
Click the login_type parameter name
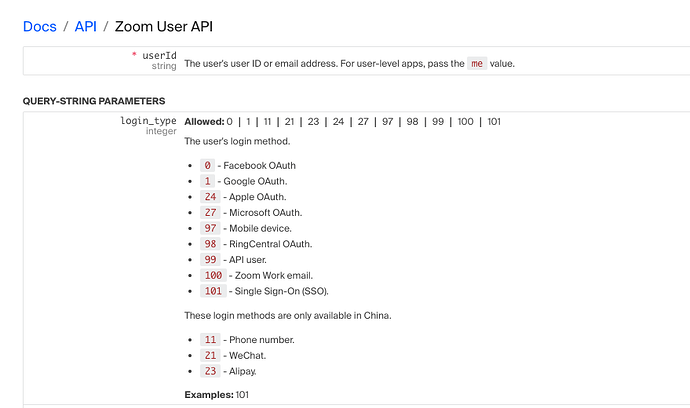pos(148,121)
